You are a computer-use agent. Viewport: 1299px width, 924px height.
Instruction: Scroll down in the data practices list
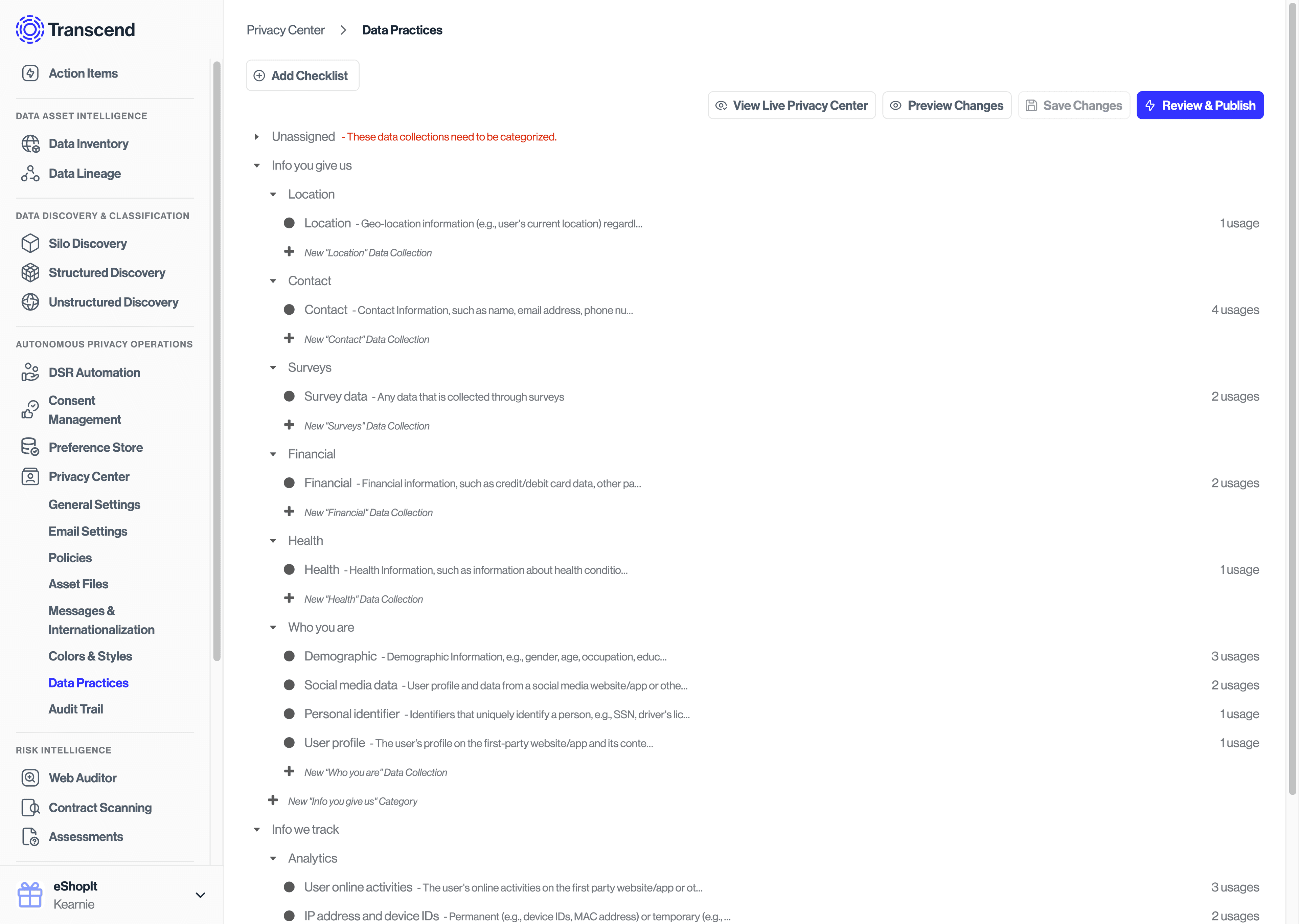click(x=1290, y=870)
